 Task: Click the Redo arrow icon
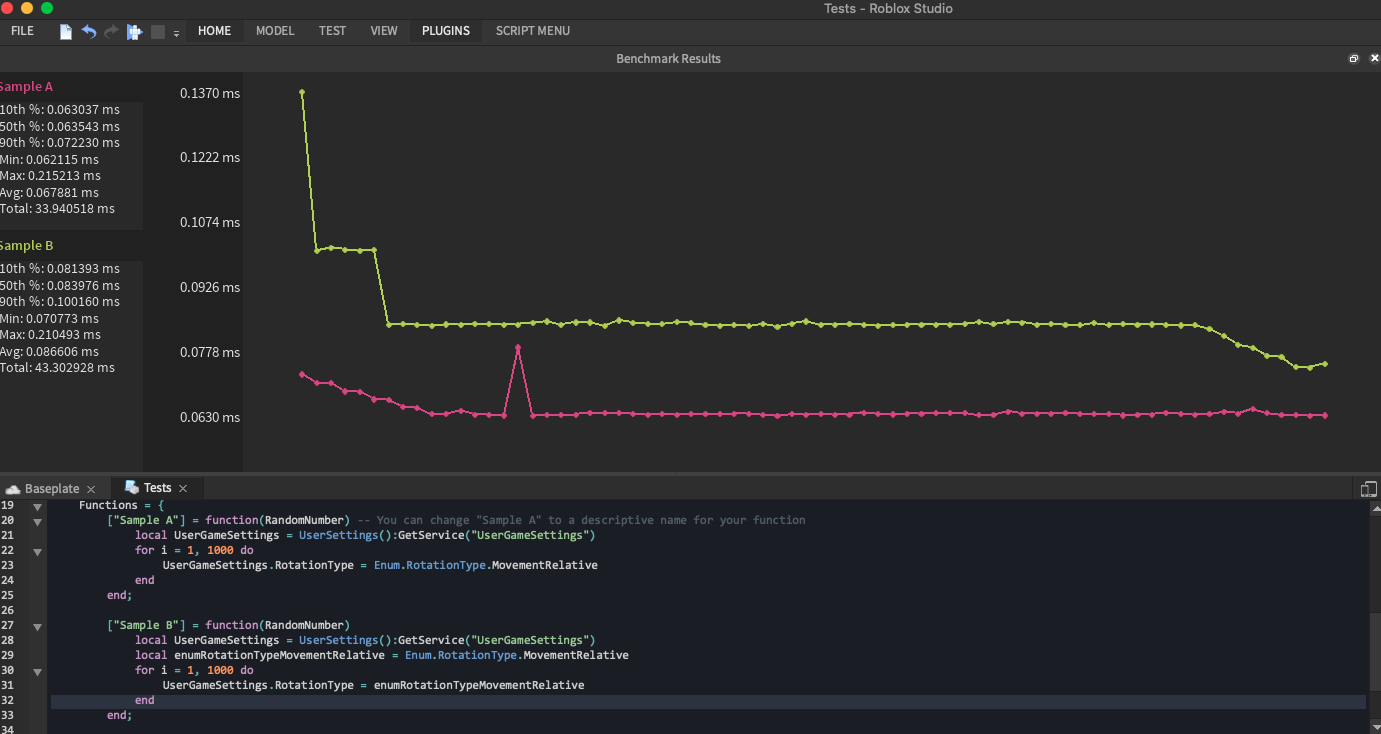[110, 31]
